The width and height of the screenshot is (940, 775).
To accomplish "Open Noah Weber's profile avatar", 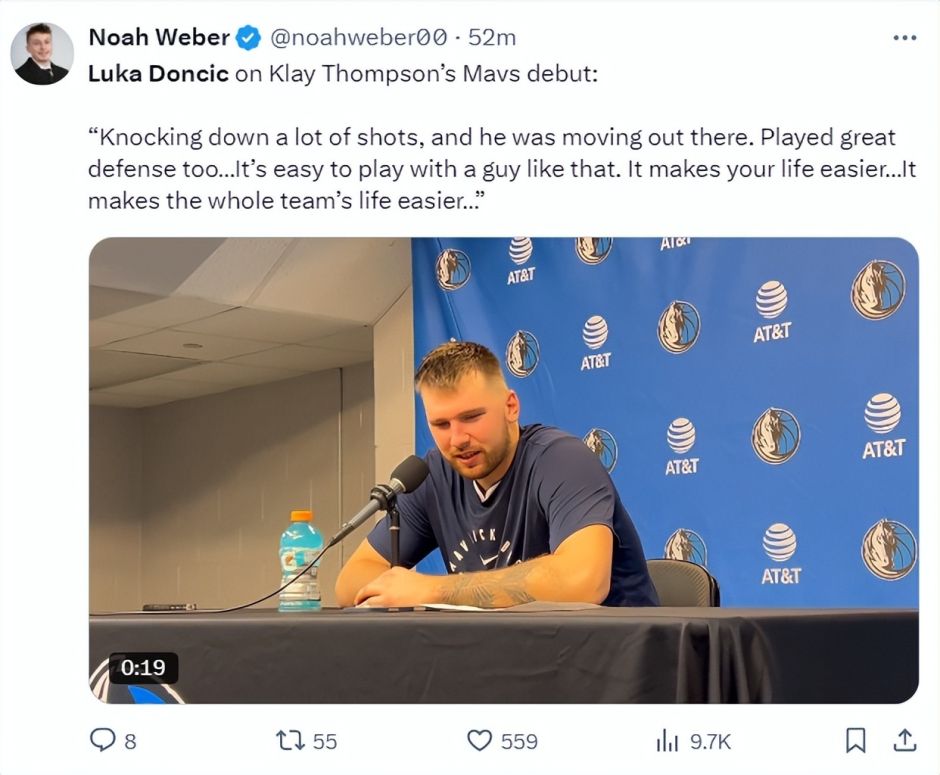I will point(42,53).
